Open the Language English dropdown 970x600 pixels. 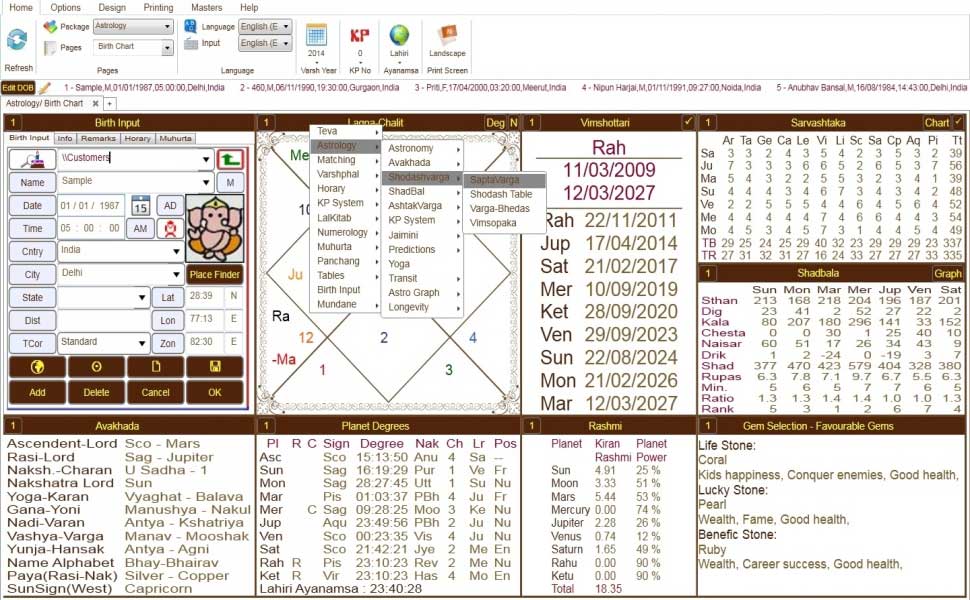(285, 27)
